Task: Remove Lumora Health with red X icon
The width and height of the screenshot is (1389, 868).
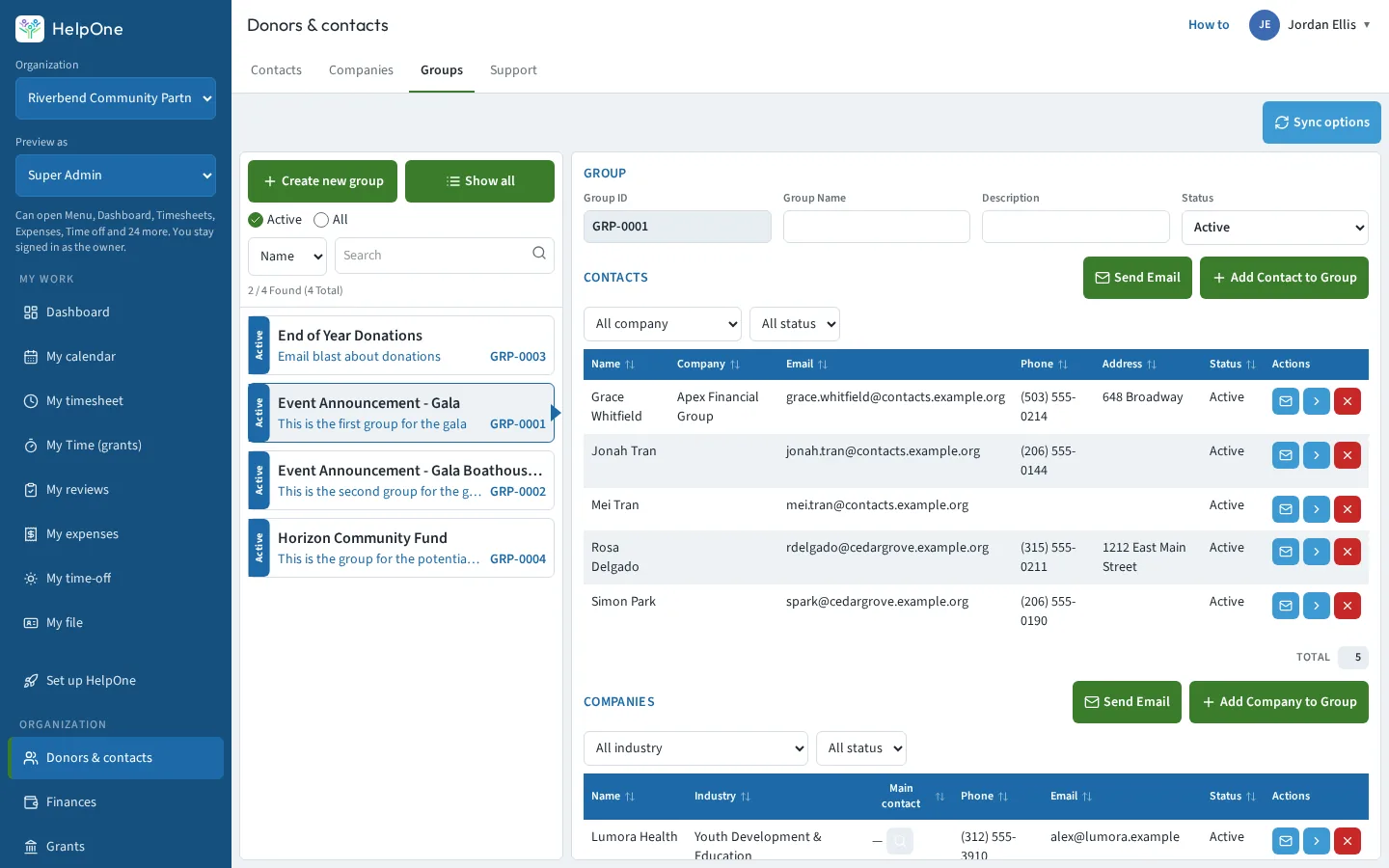Action: click(x=1348, y=841)
